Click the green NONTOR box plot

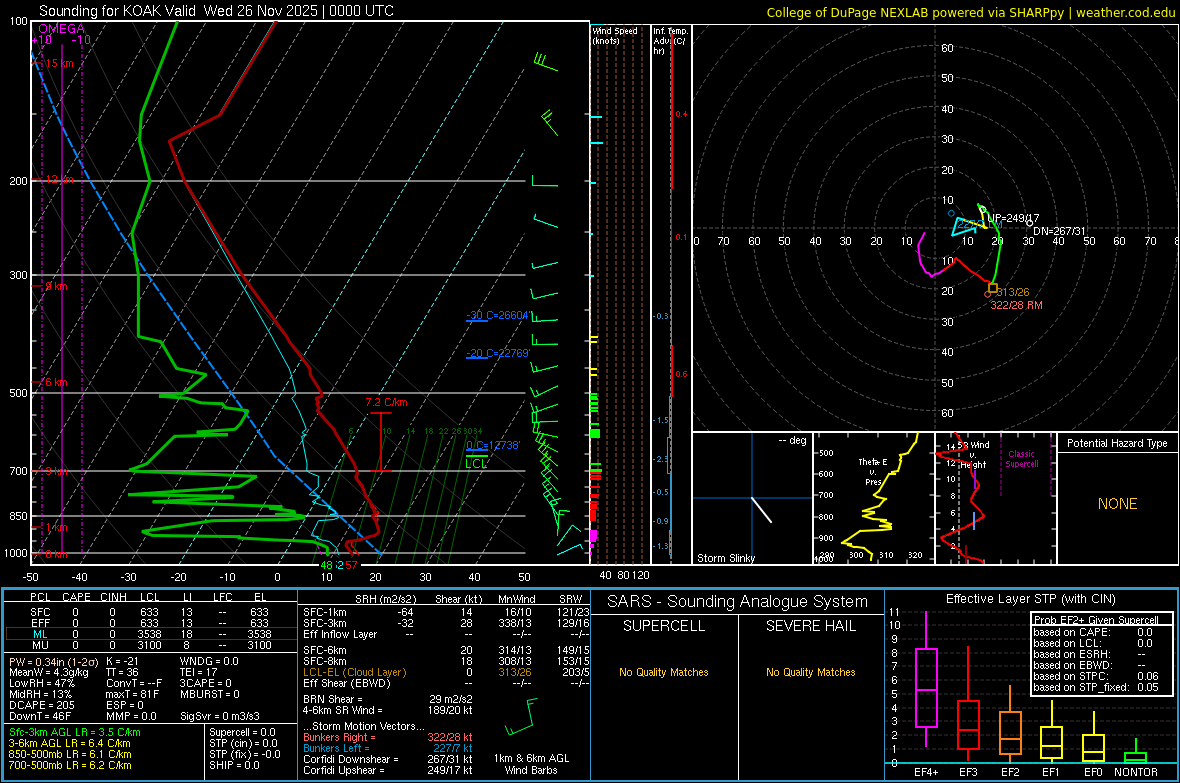pyautogui.click(x=1135, y=751)
